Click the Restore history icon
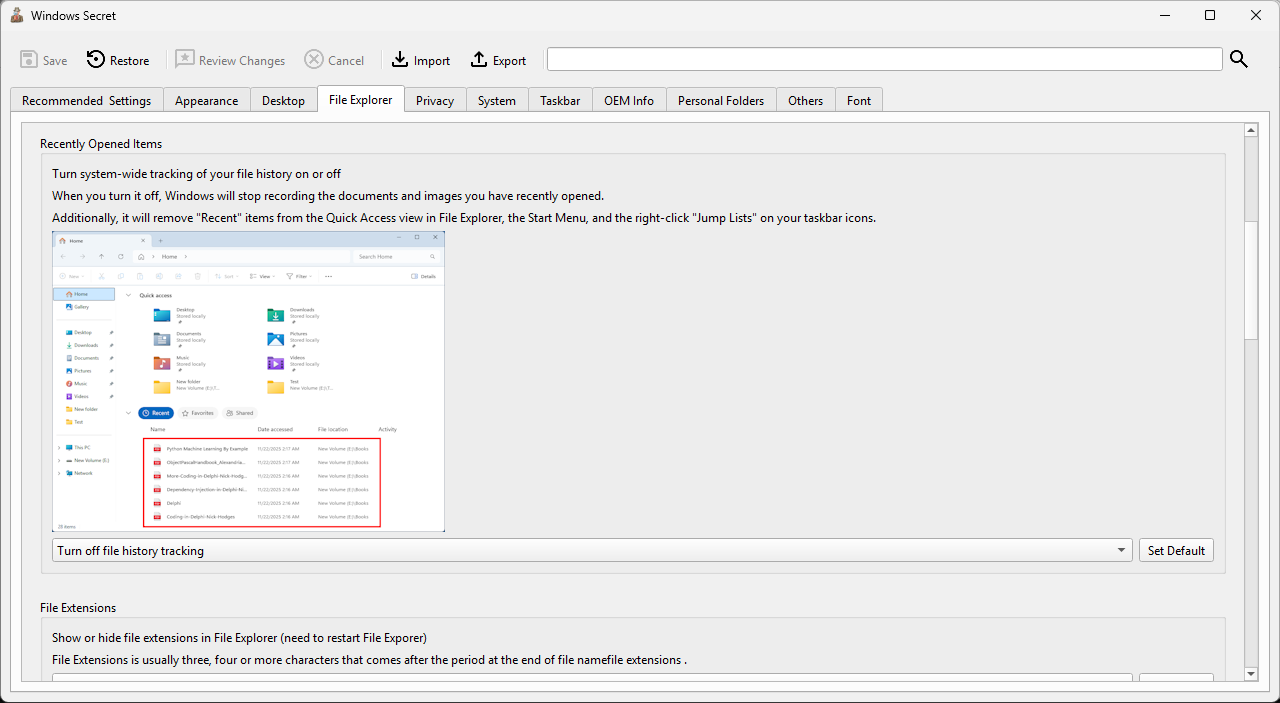The image size is (1280, 703). pos(96,60)
